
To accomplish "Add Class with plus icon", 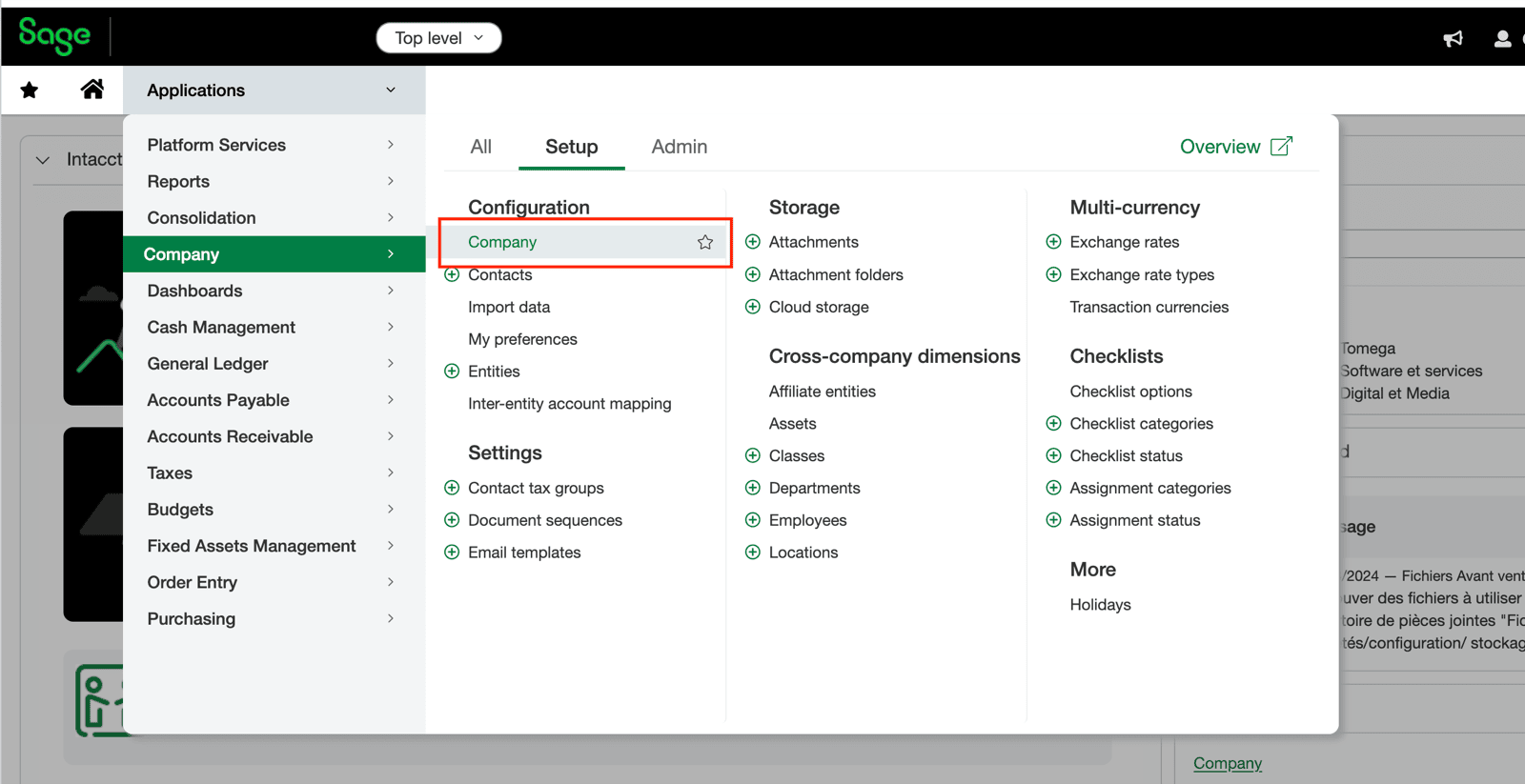I will pos(753,455).
